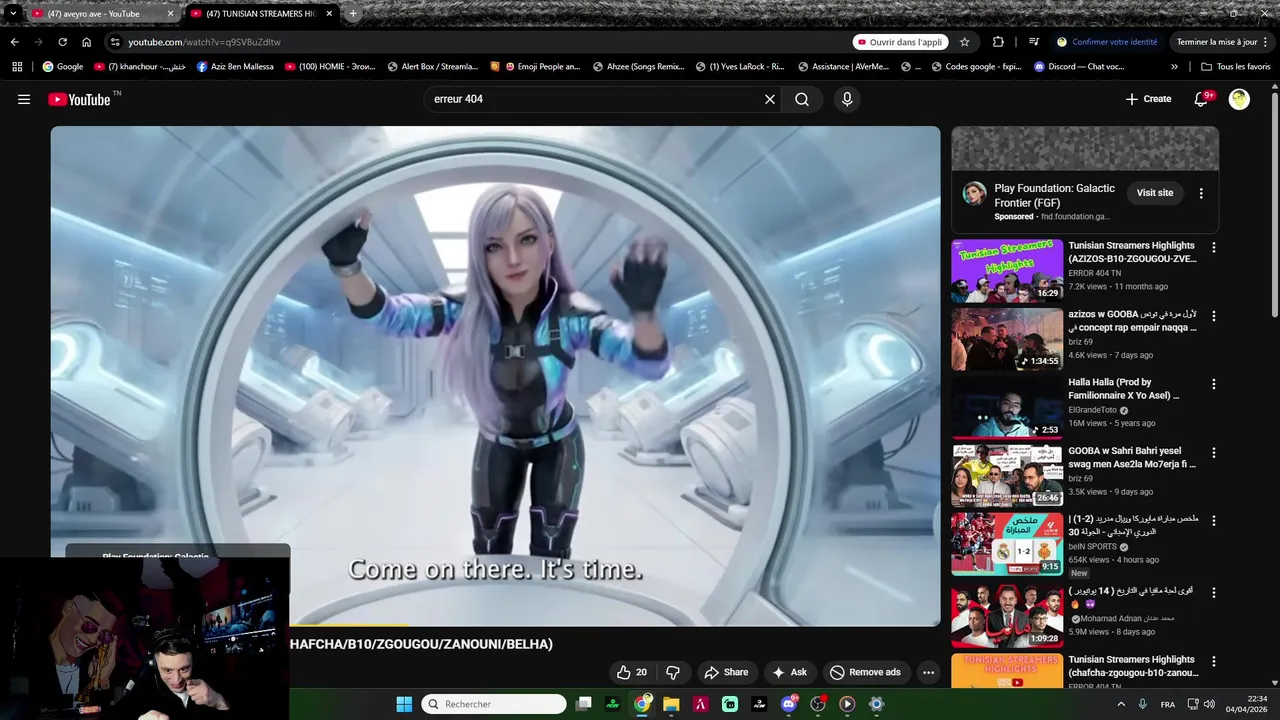The image size is (1280, 720).
Task: Open the beIN SPORTS match summary thumbnail
Action: click(1007, 543)
